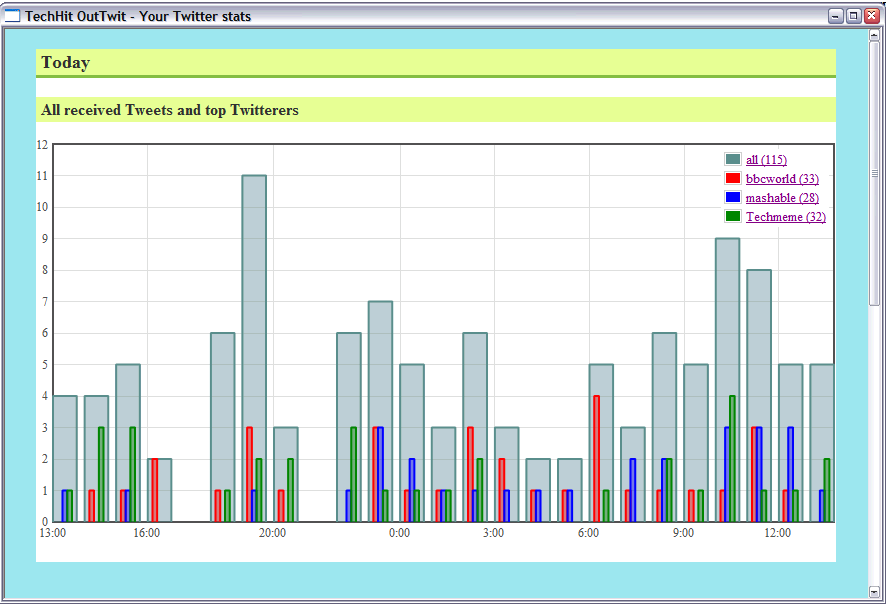
Task: Click the red bbcworld legend swatch
Action: (x=733, y=179)
